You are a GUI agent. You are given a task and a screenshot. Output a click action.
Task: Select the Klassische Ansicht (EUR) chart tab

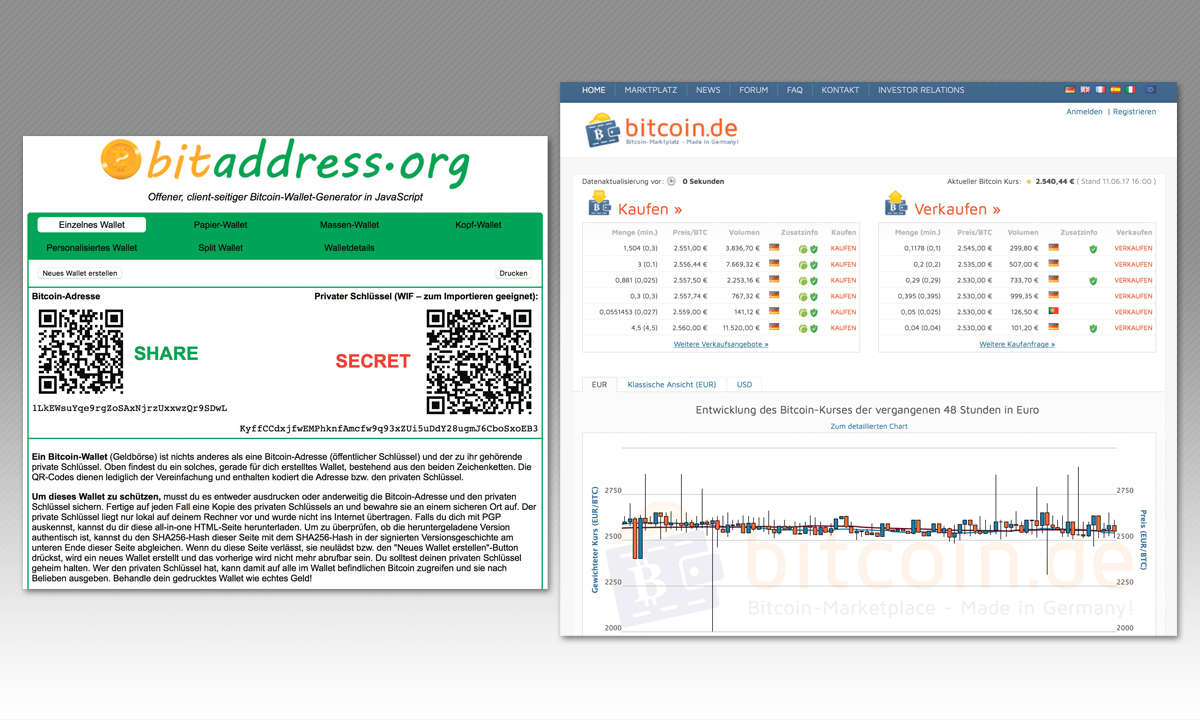pos(672,384)
